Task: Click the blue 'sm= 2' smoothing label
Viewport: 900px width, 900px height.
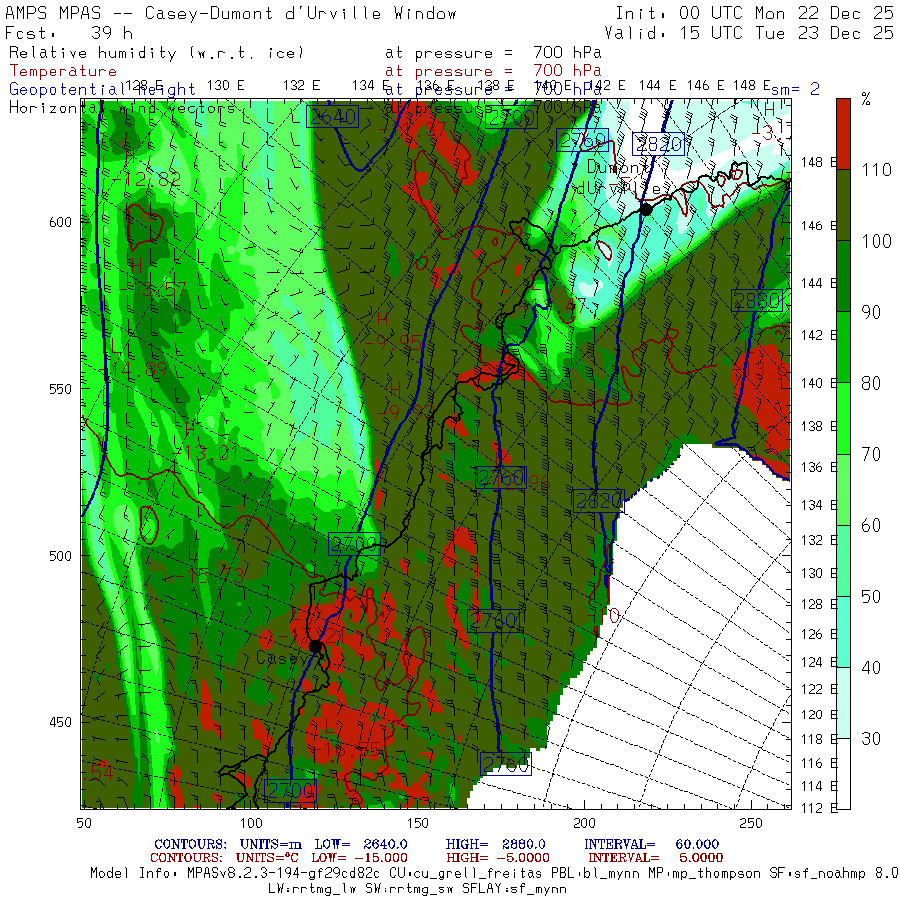Action: (795, 89)
